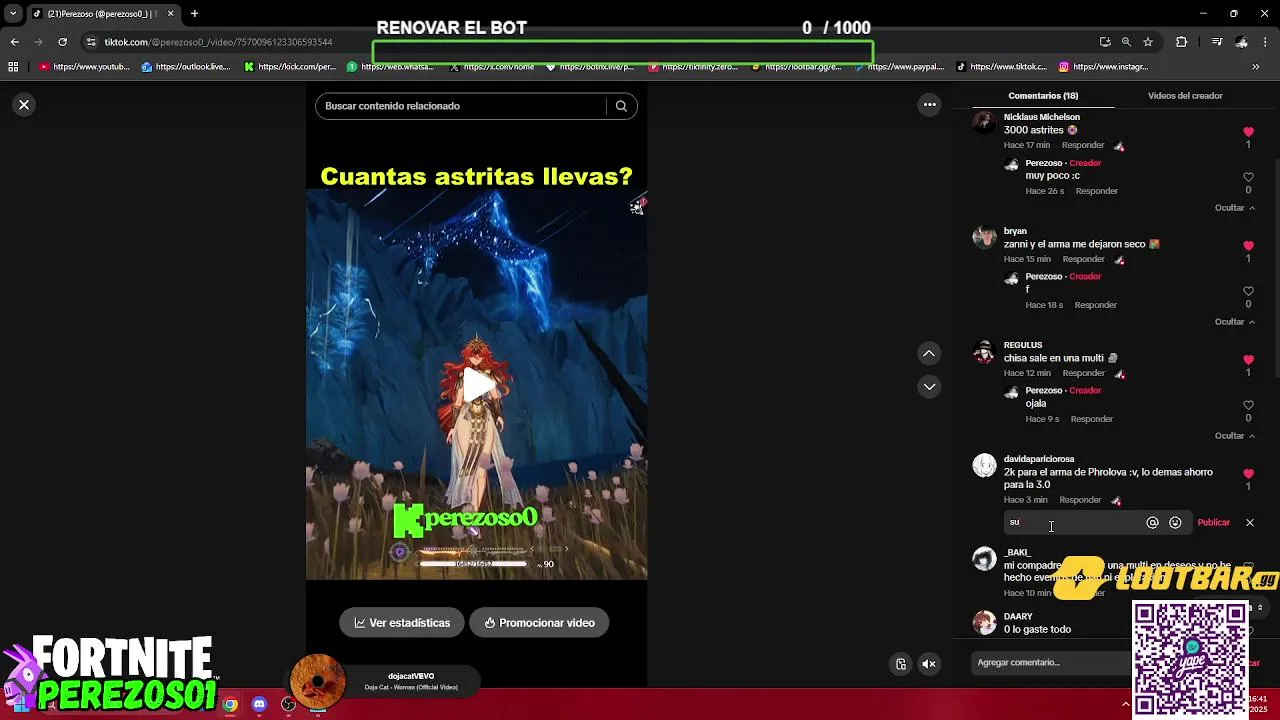Open browser tab search dropdown
Image resolution: width=1280 pixels, height=720 pixels.
tap(13, 14)
